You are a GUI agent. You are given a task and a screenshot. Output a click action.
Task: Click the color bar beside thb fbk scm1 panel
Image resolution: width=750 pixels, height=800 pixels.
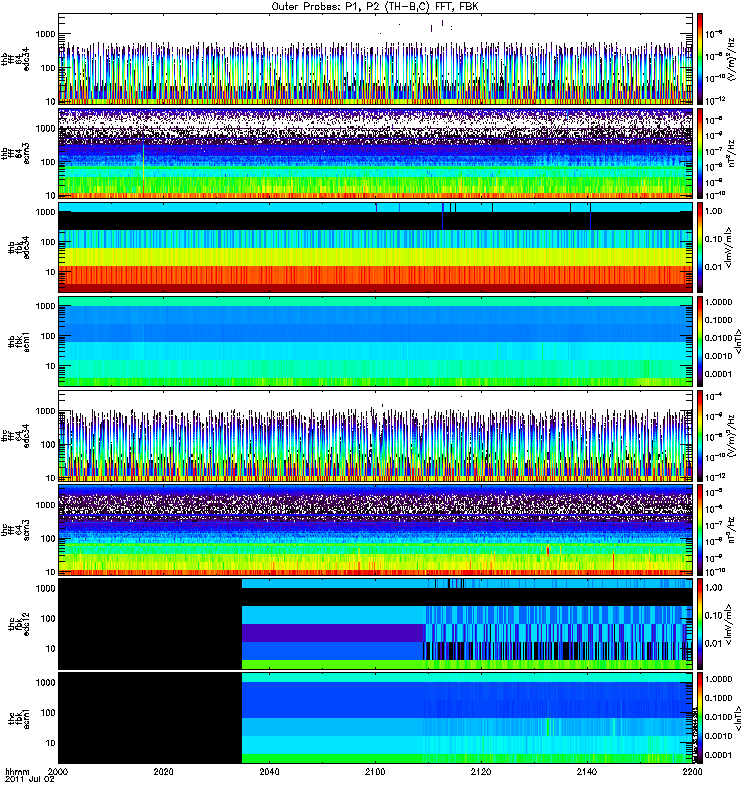click(x=700, y=341)
